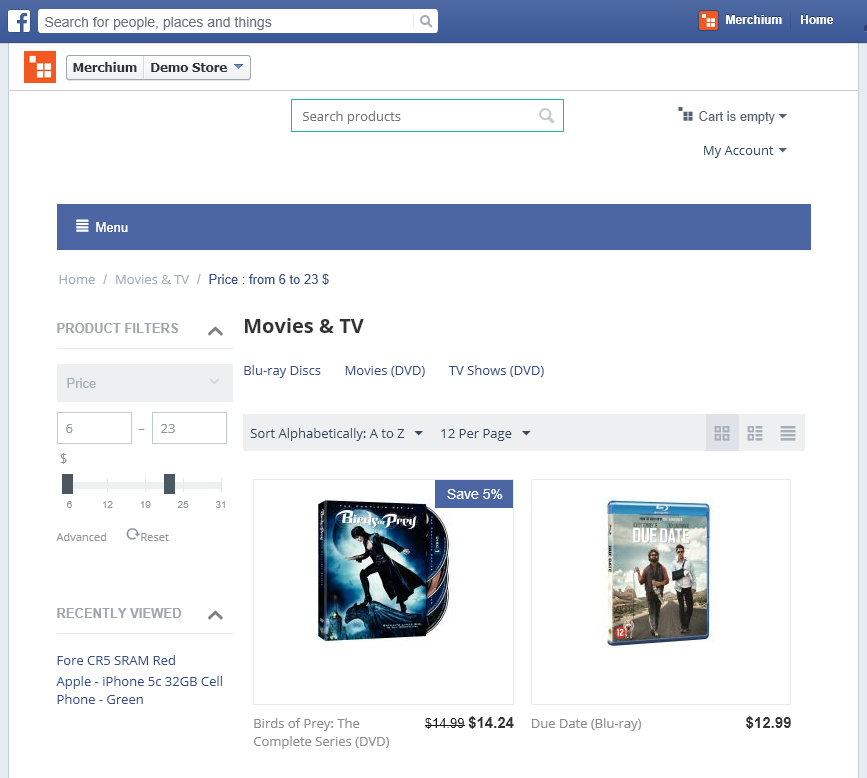Image resolution: width=867 pixels, height=778 pixels.
Task: Click the Reset filter icon
Action: (x=133, y=534)
